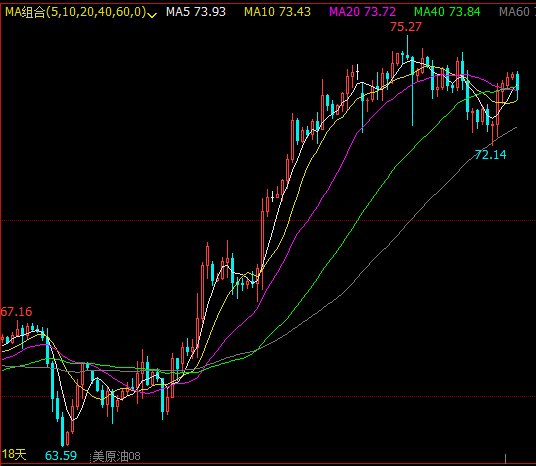Select the candlestick at the 75.27 peak

407,49
